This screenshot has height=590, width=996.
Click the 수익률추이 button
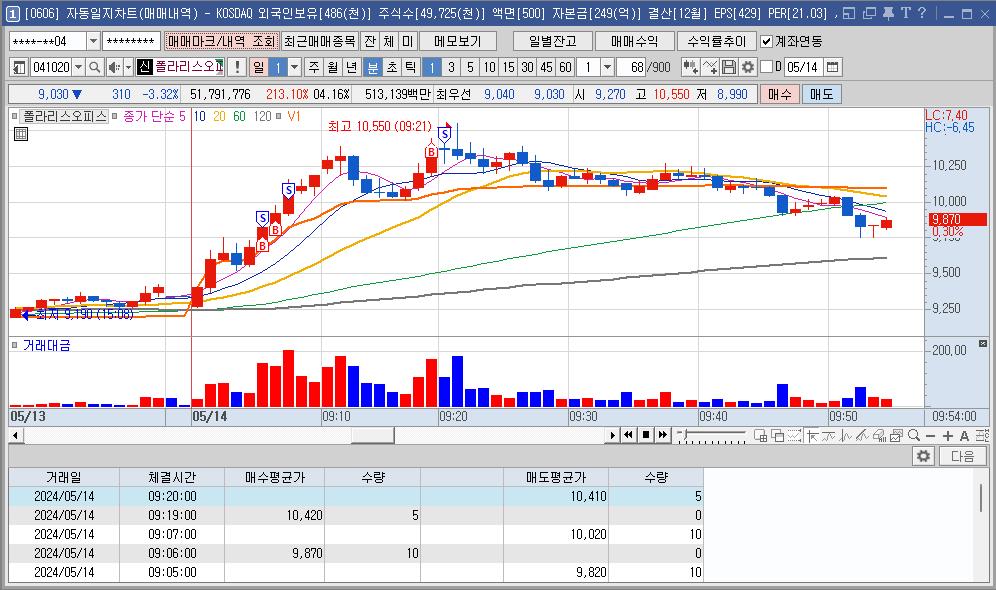(x=717, y=41)
